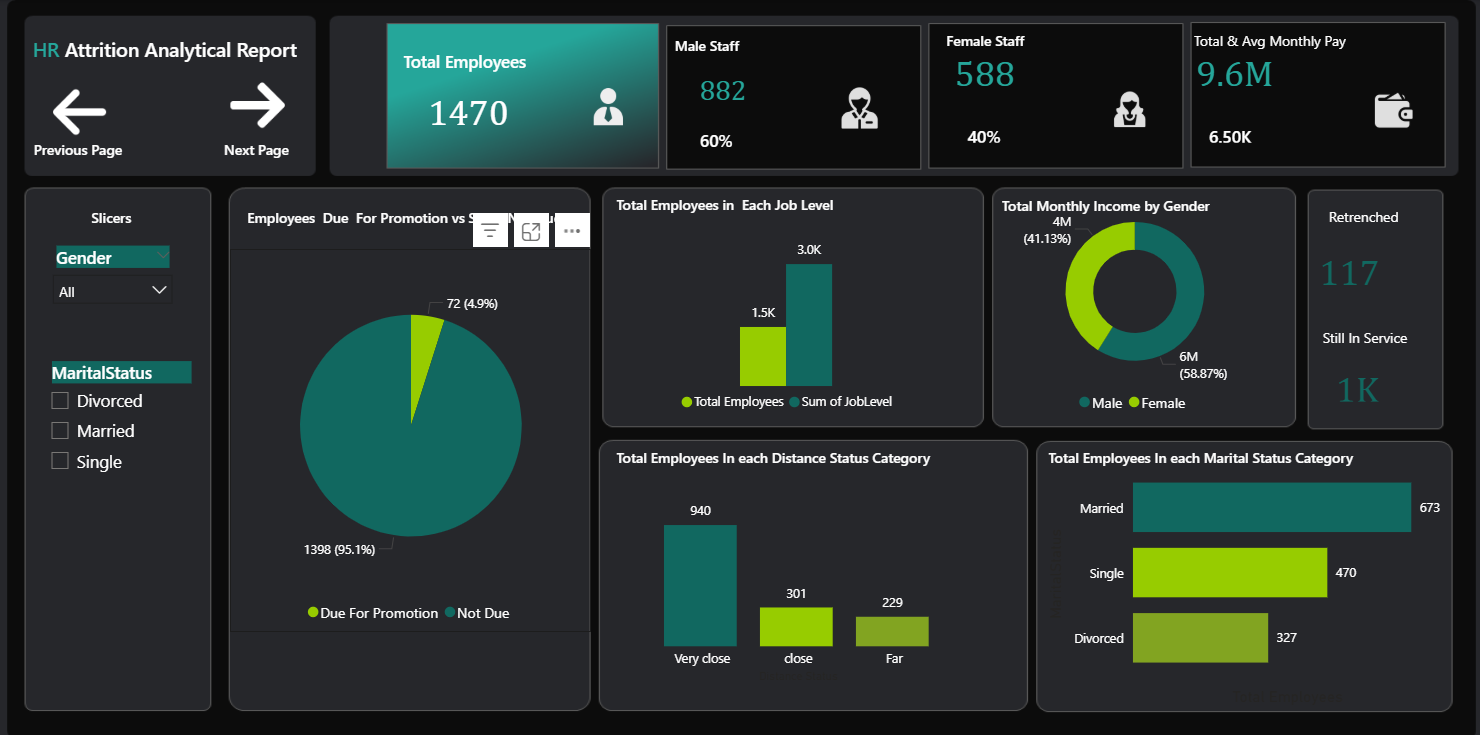
Task: Click Total Employees in Each Job Level title
Action: pos(725,205)
